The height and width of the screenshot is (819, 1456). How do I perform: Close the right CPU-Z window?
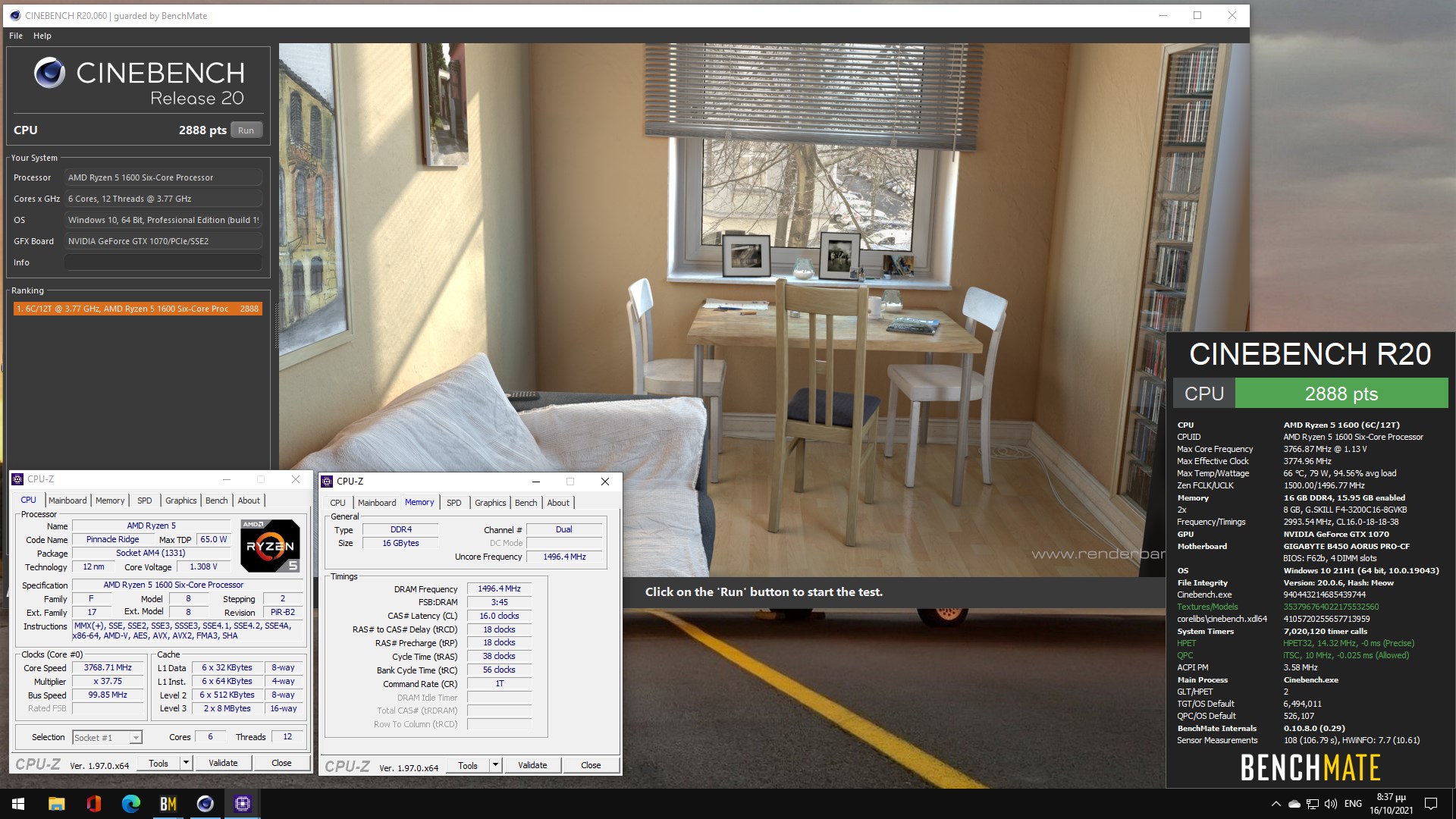point(605,482)
